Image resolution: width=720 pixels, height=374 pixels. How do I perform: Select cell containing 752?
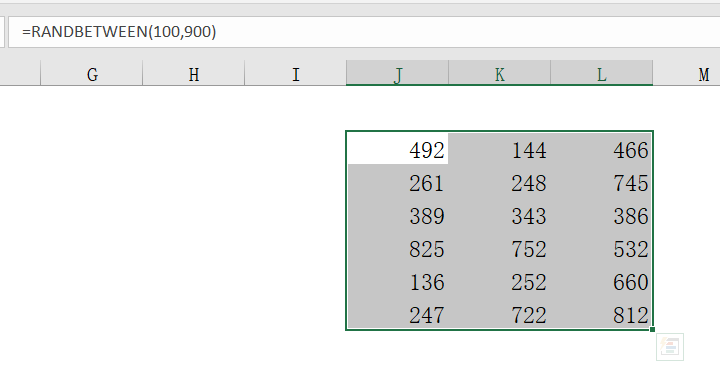pos(500,247)
